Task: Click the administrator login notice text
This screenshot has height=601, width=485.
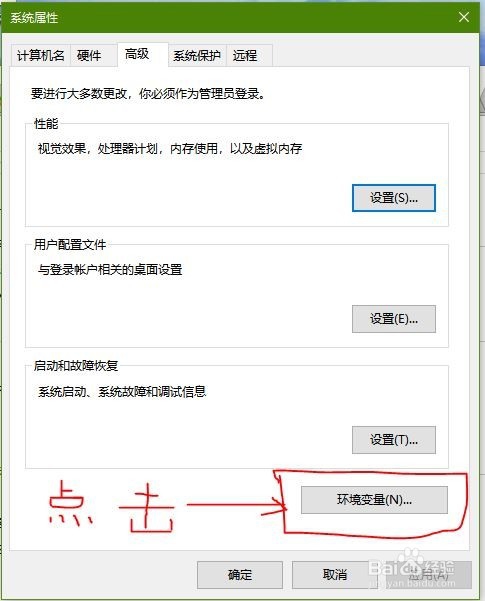Action: [x=148, y=94]
